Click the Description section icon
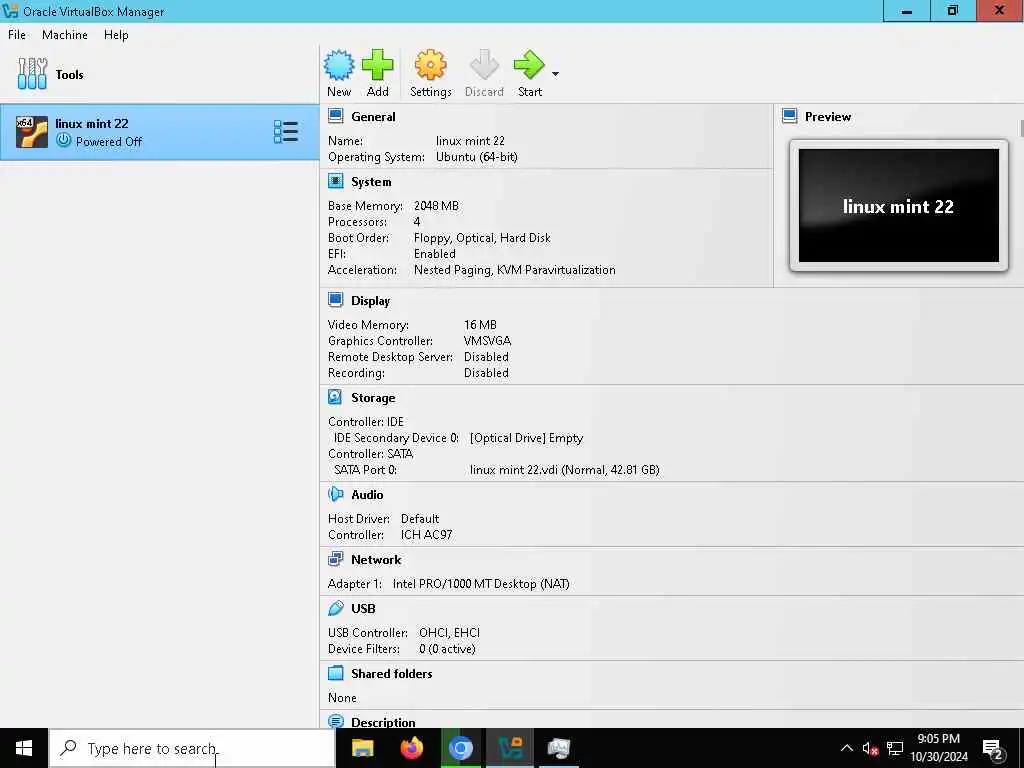The width and height of the screenshot is (1024, 768). click(336, 721)
